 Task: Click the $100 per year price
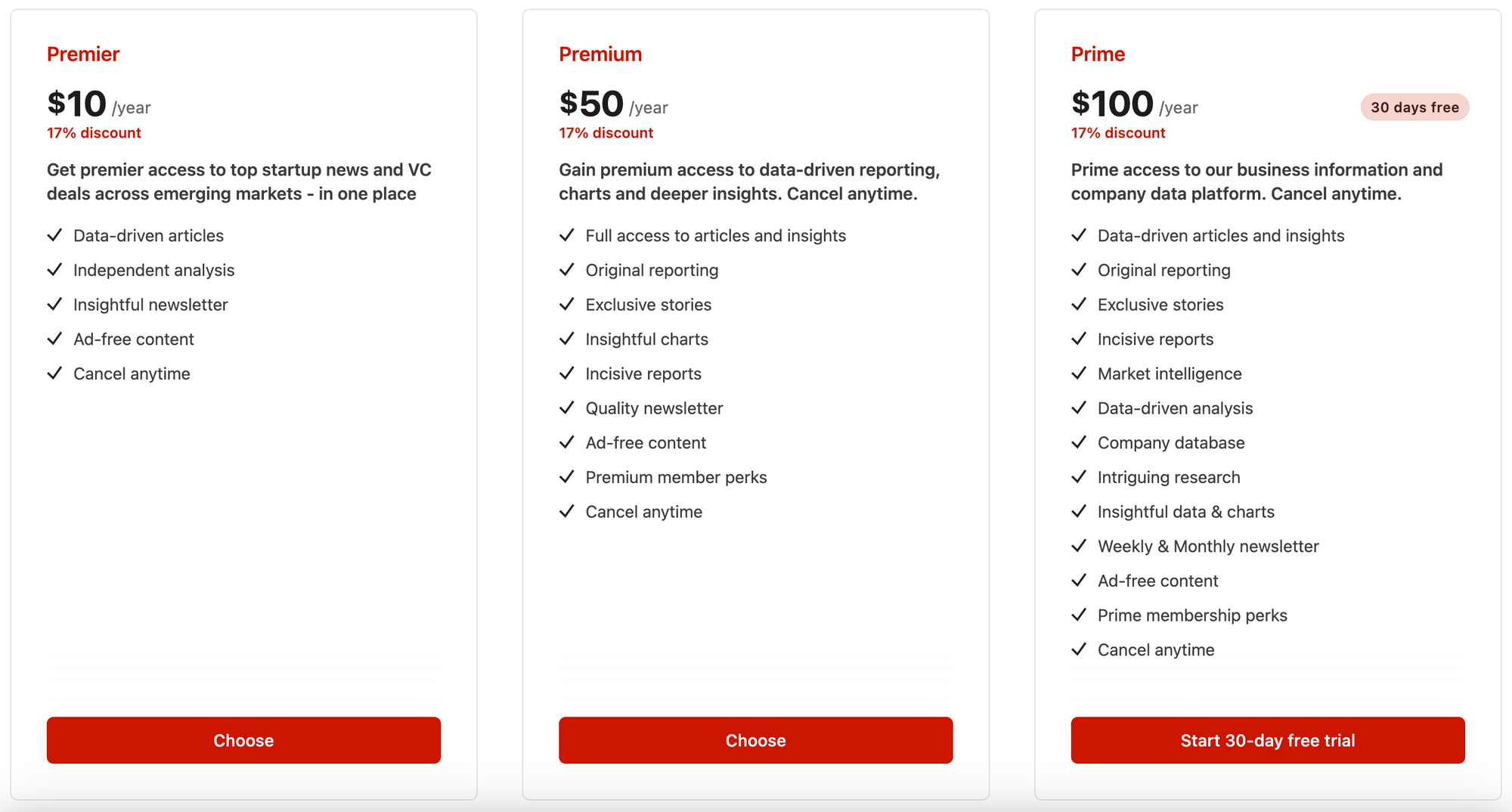click(1134, 104)
